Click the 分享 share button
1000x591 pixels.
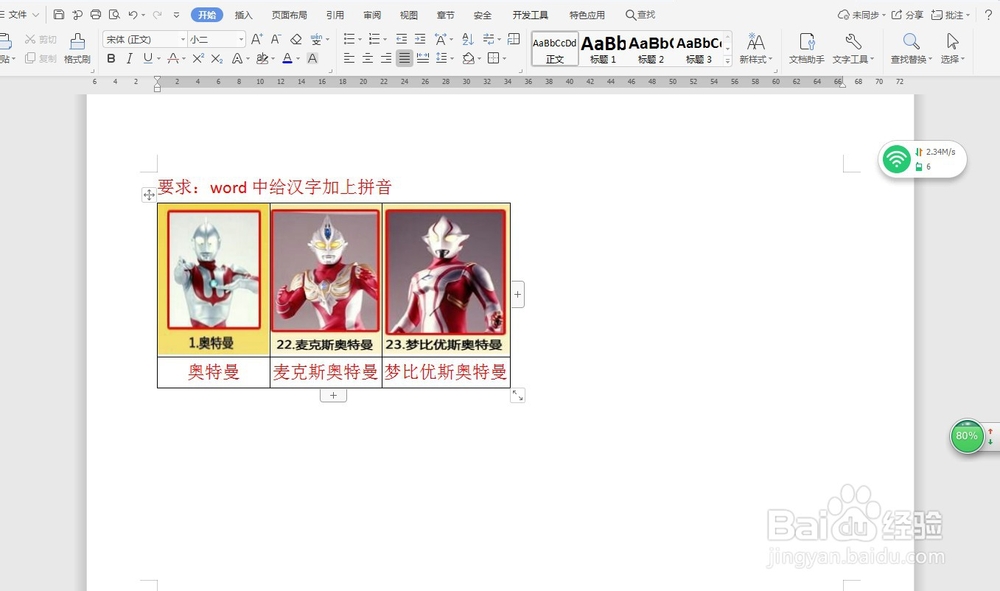coord(907,15)
